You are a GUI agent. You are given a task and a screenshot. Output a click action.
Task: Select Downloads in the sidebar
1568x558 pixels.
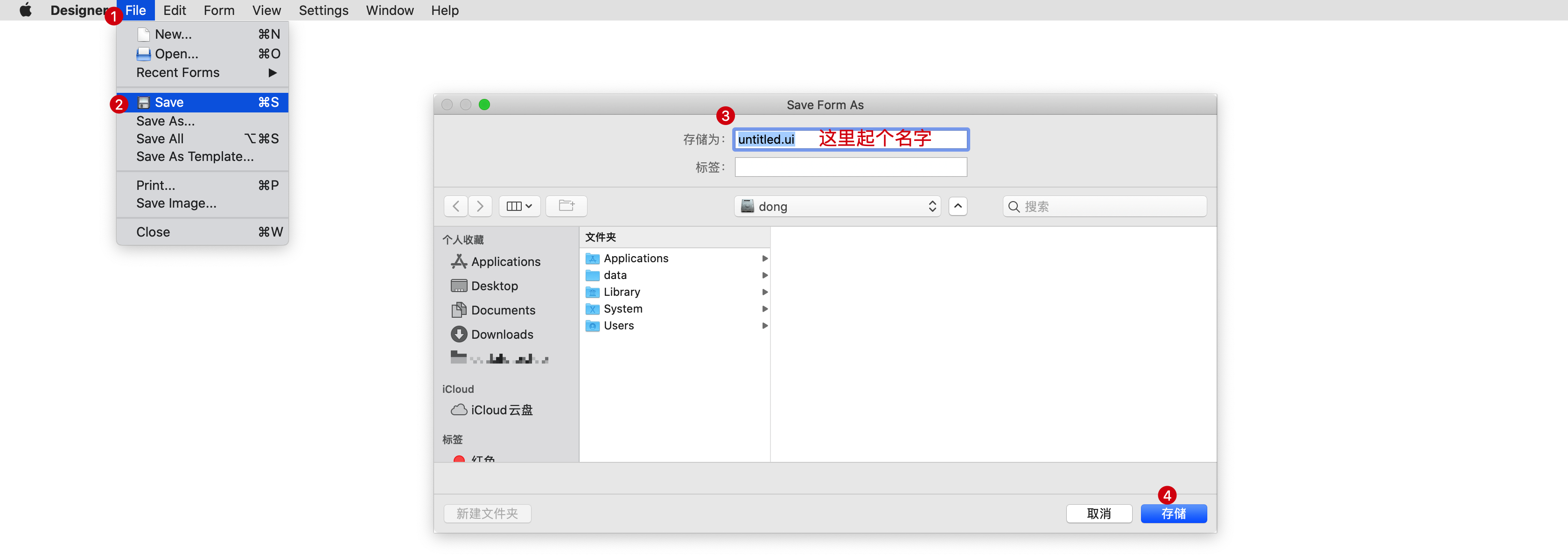point(502,335)
